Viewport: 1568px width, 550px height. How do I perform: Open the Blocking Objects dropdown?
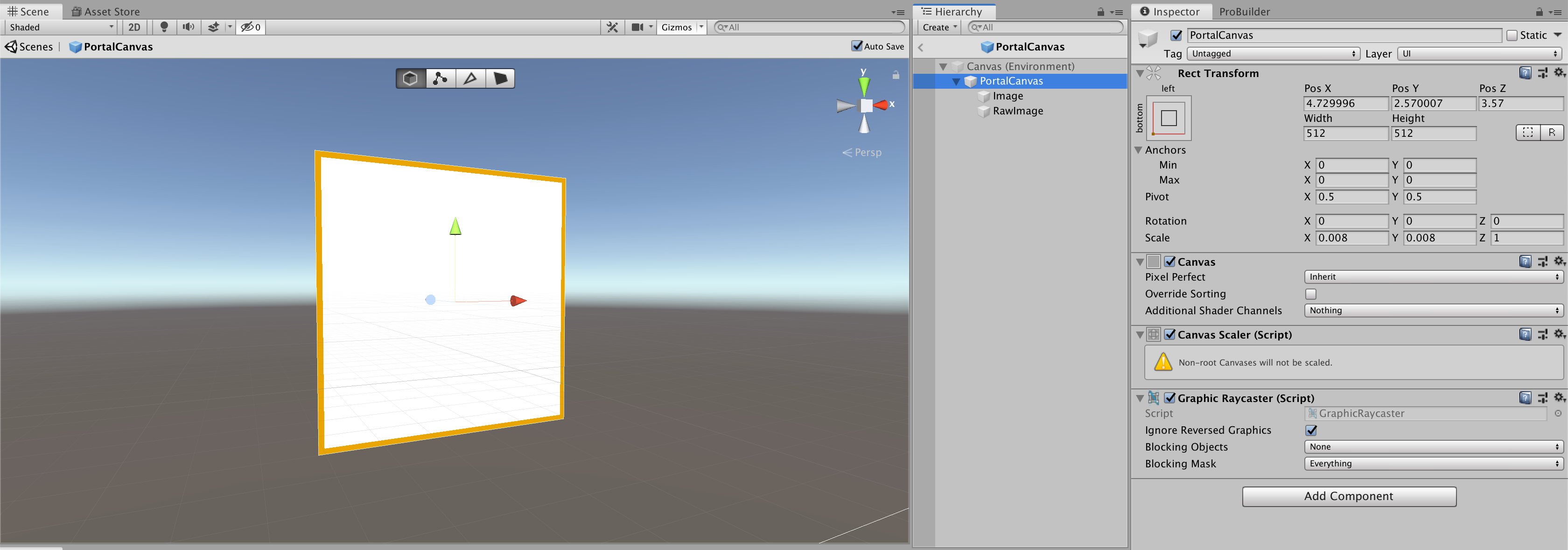click(x=1433, y=447)
